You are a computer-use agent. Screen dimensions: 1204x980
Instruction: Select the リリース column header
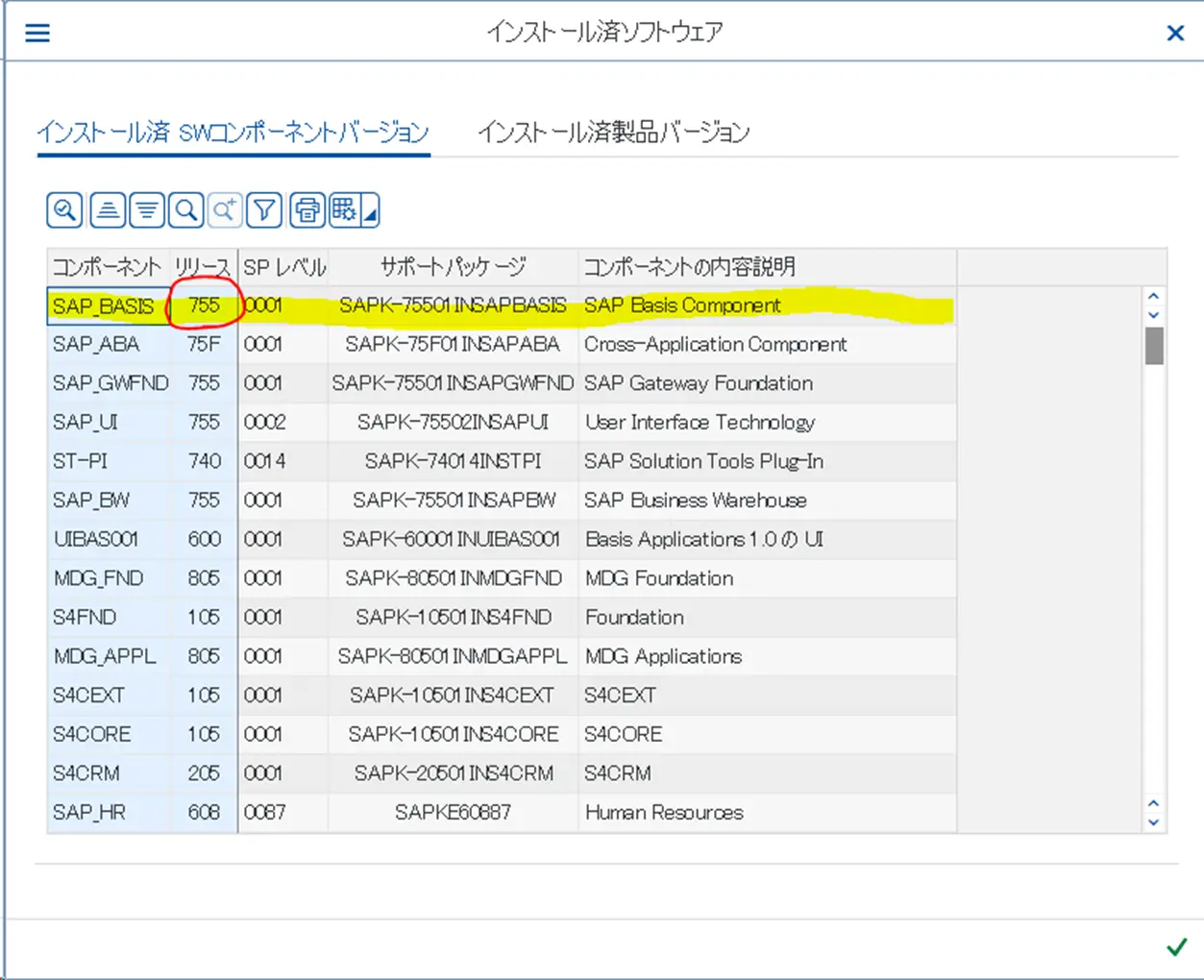(204, 266)
